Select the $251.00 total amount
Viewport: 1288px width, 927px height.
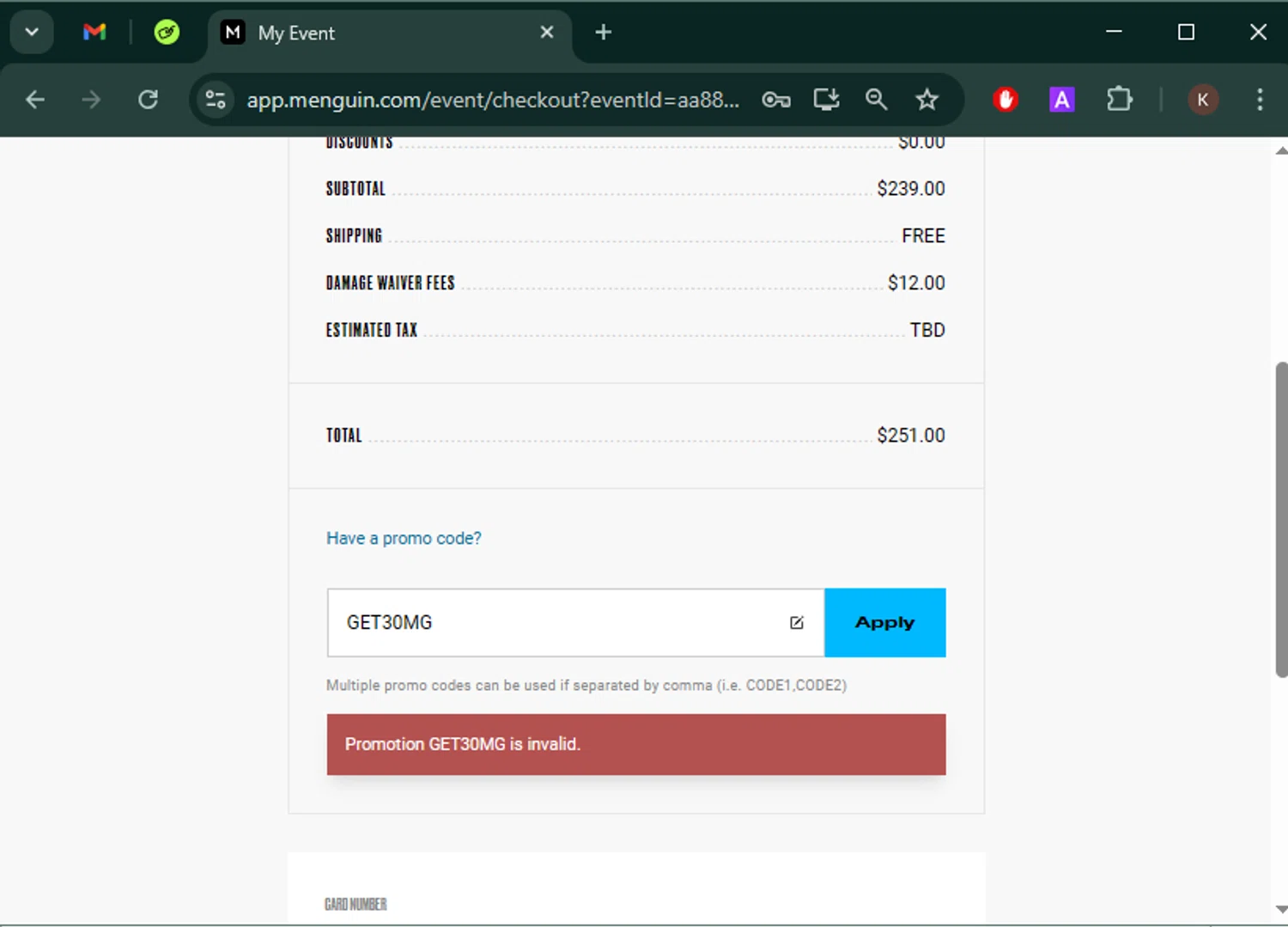[x=911, y=436]
